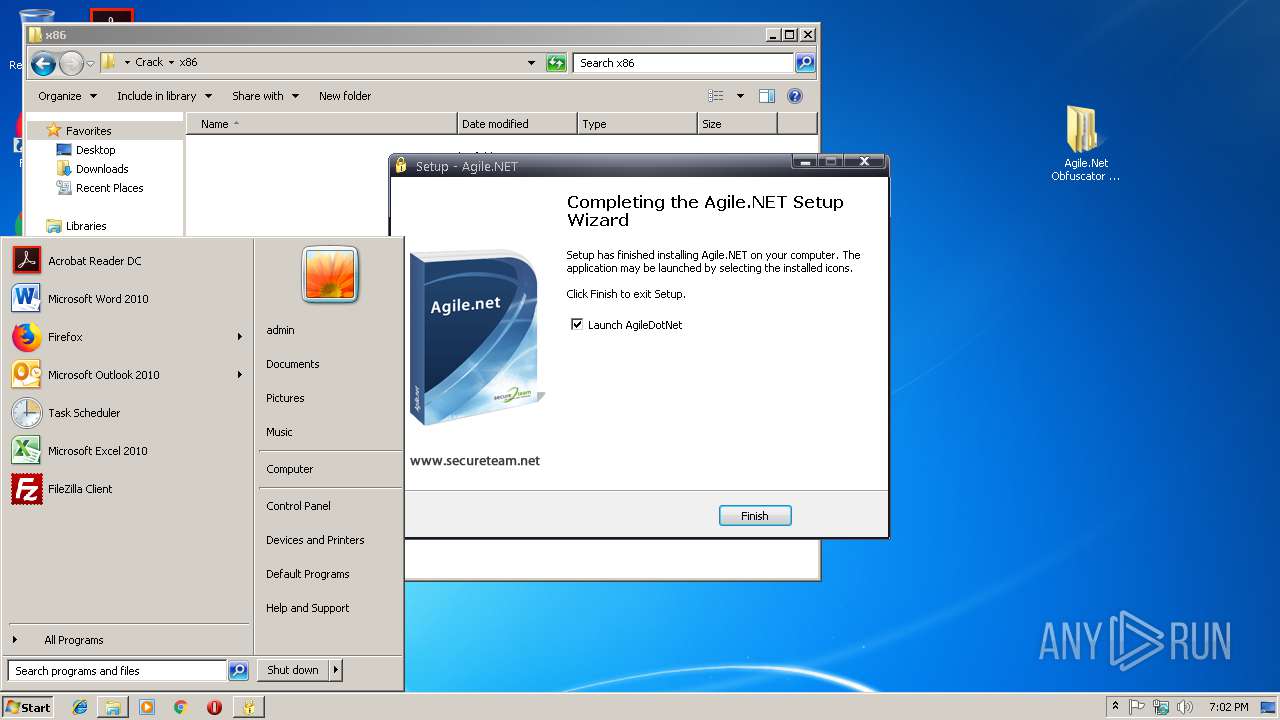Click search magnifier in Explorer window

805,63
